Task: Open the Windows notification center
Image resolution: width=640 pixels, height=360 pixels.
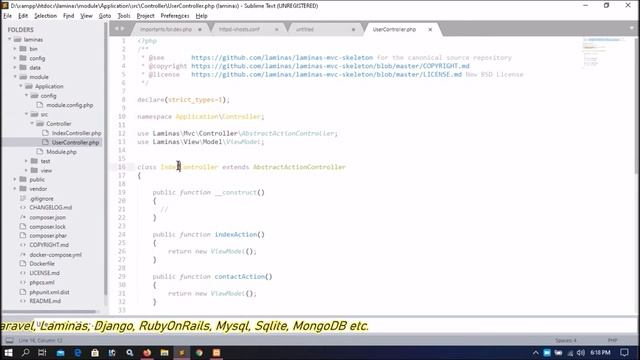Action: pos(624,353)
